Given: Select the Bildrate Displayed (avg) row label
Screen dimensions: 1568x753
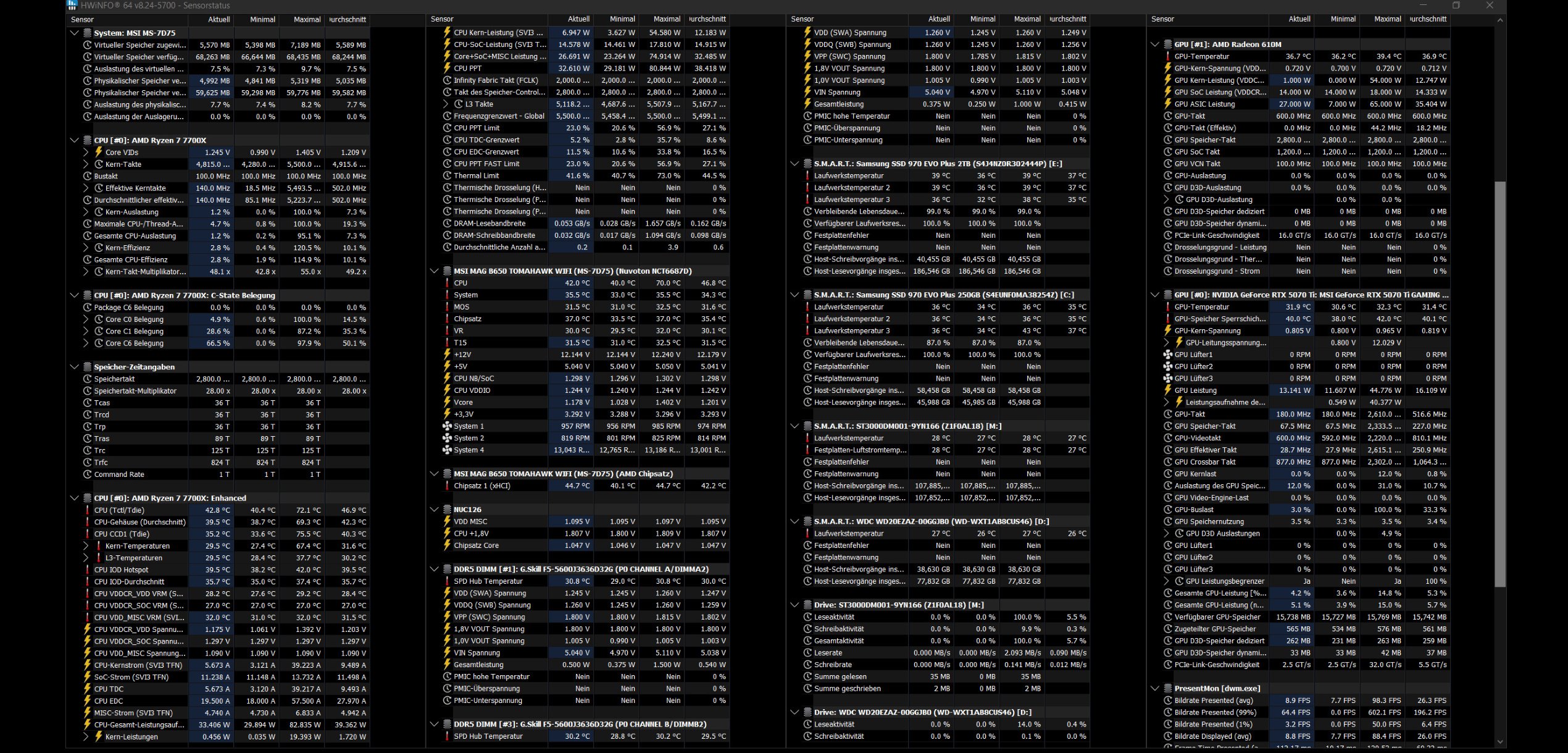Looking at the screenshot, I should [x=1213, y=736].
